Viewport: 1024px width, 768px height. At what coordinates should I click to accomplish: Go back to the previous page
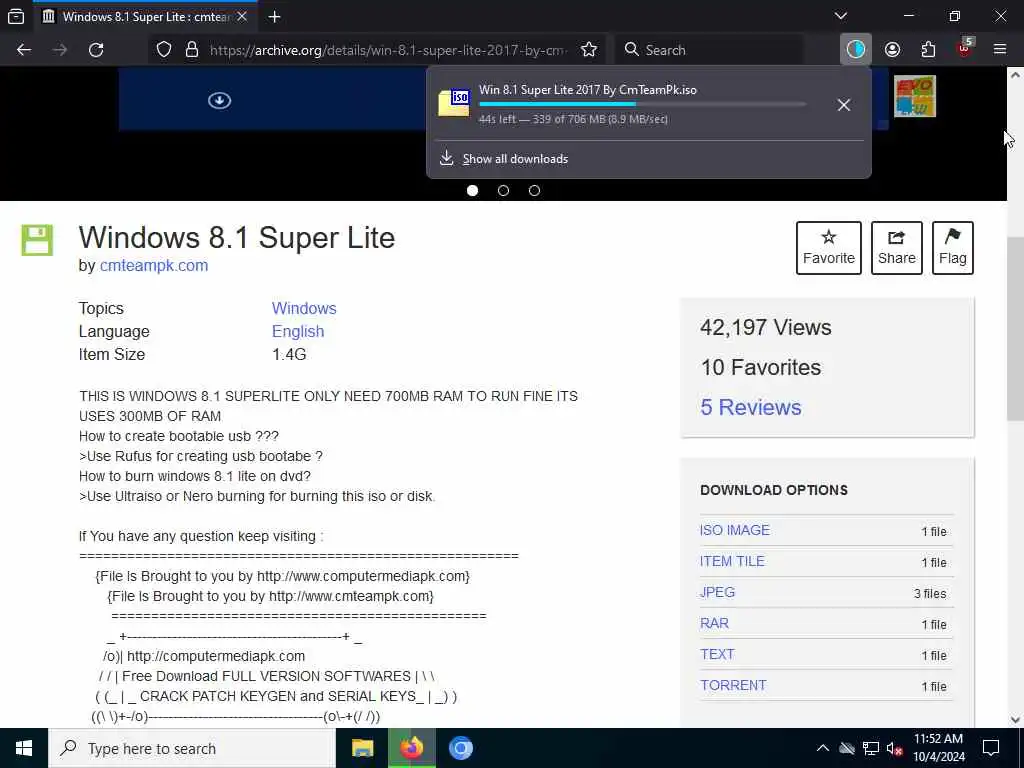click(x=24, y=50)
